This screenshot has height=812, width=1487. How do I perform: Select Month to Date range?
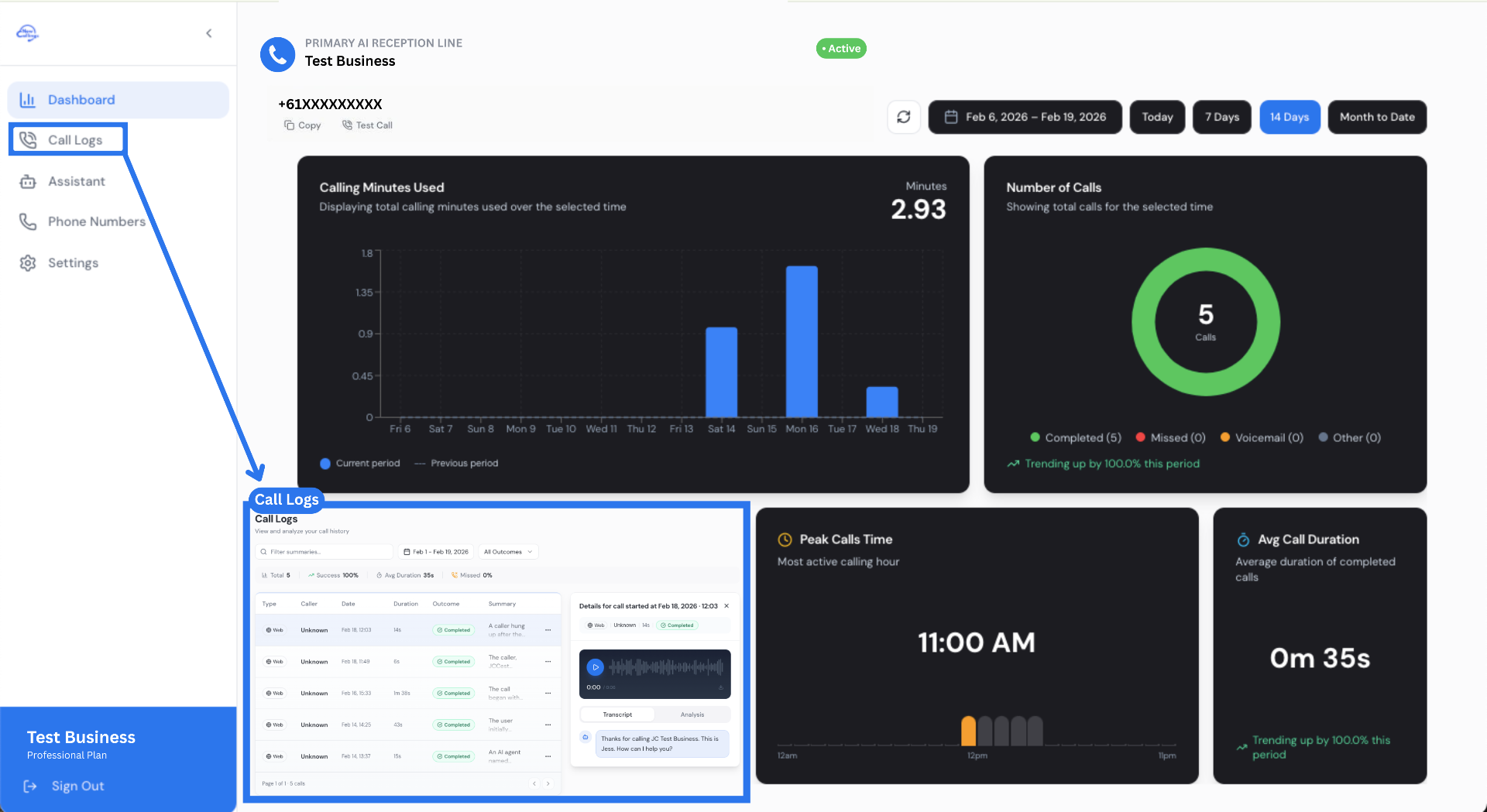[x=1376, y=117]
